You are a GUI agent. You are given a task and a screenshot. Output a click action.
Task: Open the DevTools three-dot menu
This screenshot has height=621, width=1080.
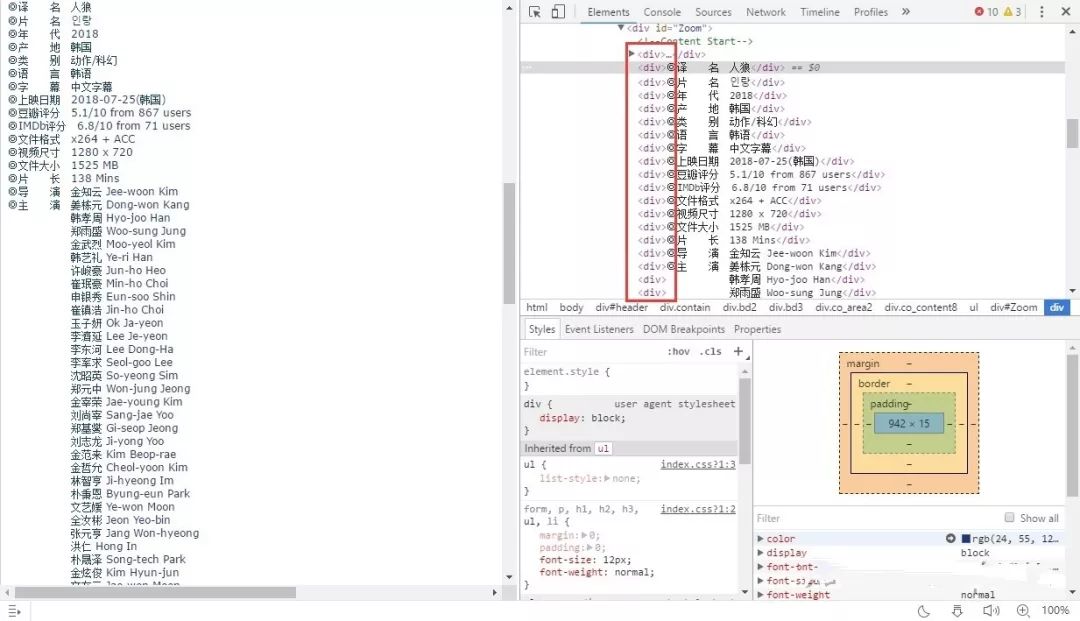[1041, 12]
